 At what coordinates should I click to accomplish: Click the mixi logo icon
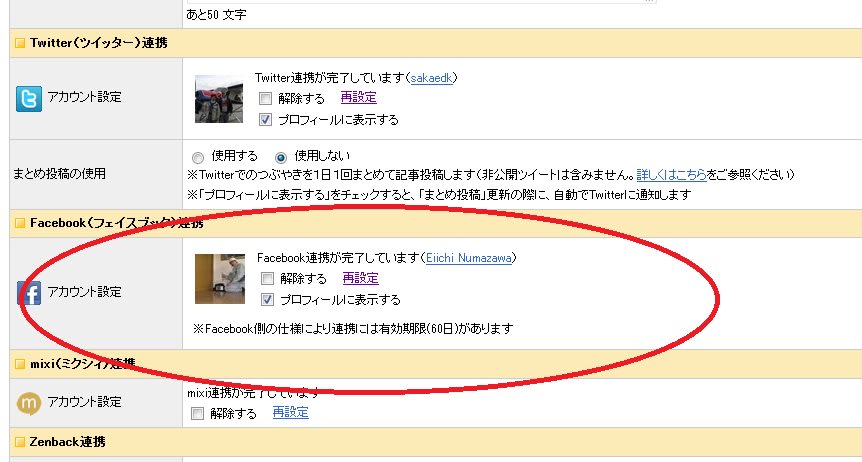coord(29,403)
